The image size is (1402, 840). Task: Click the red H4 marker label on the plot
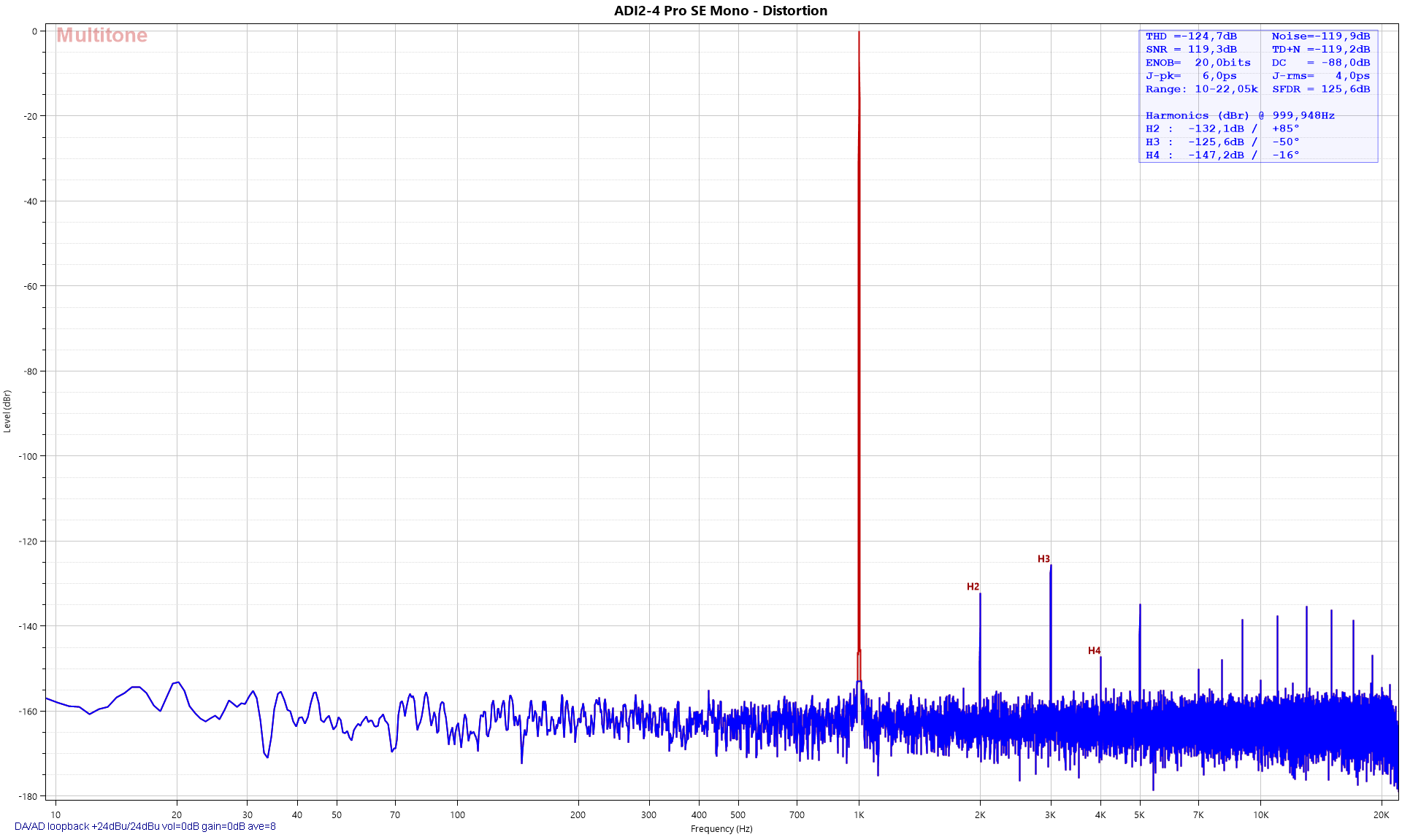(x=1094, y=651)
